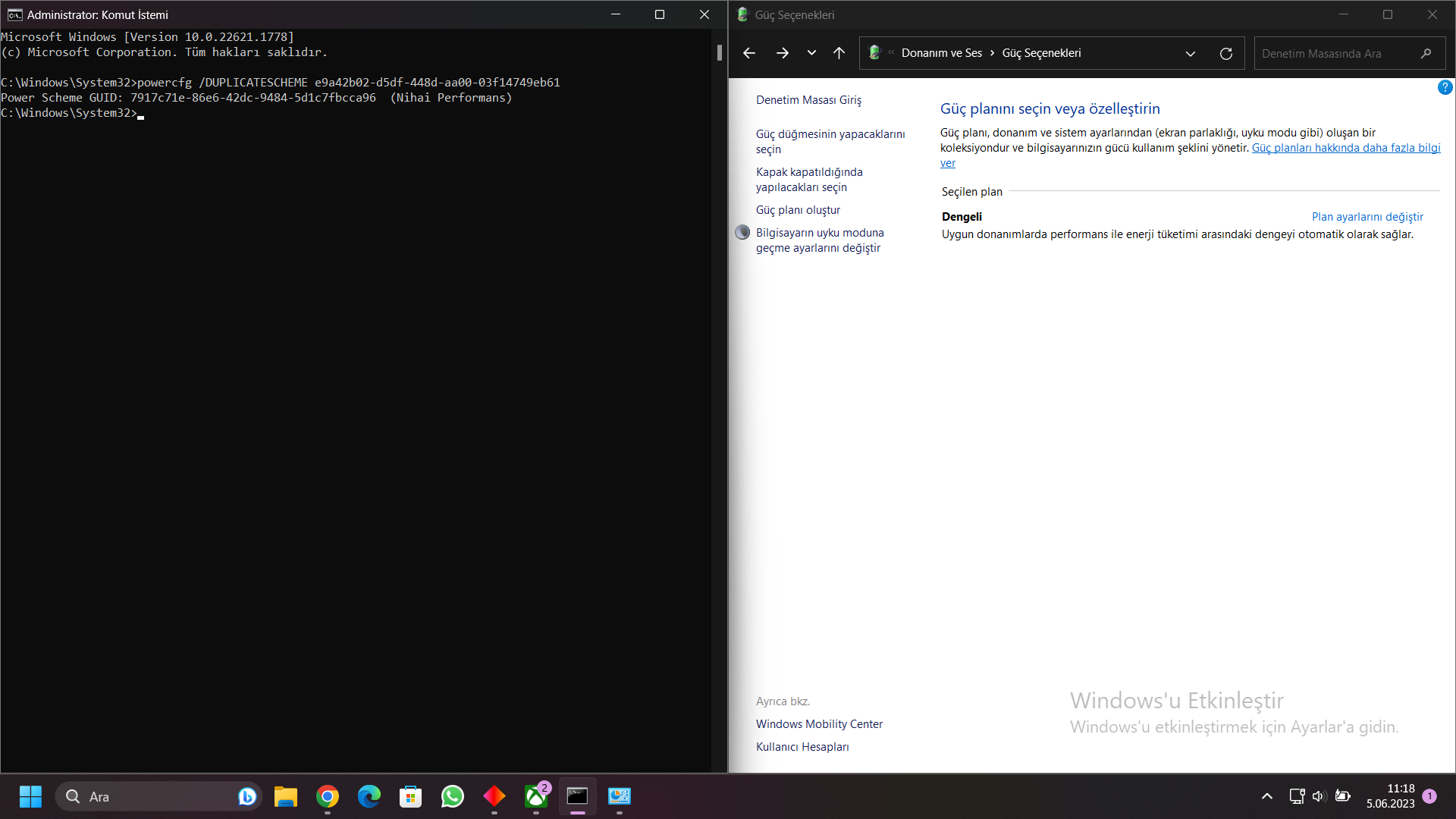
Task: Click the battery icon in the system tray
Action: coord(1343,796)
